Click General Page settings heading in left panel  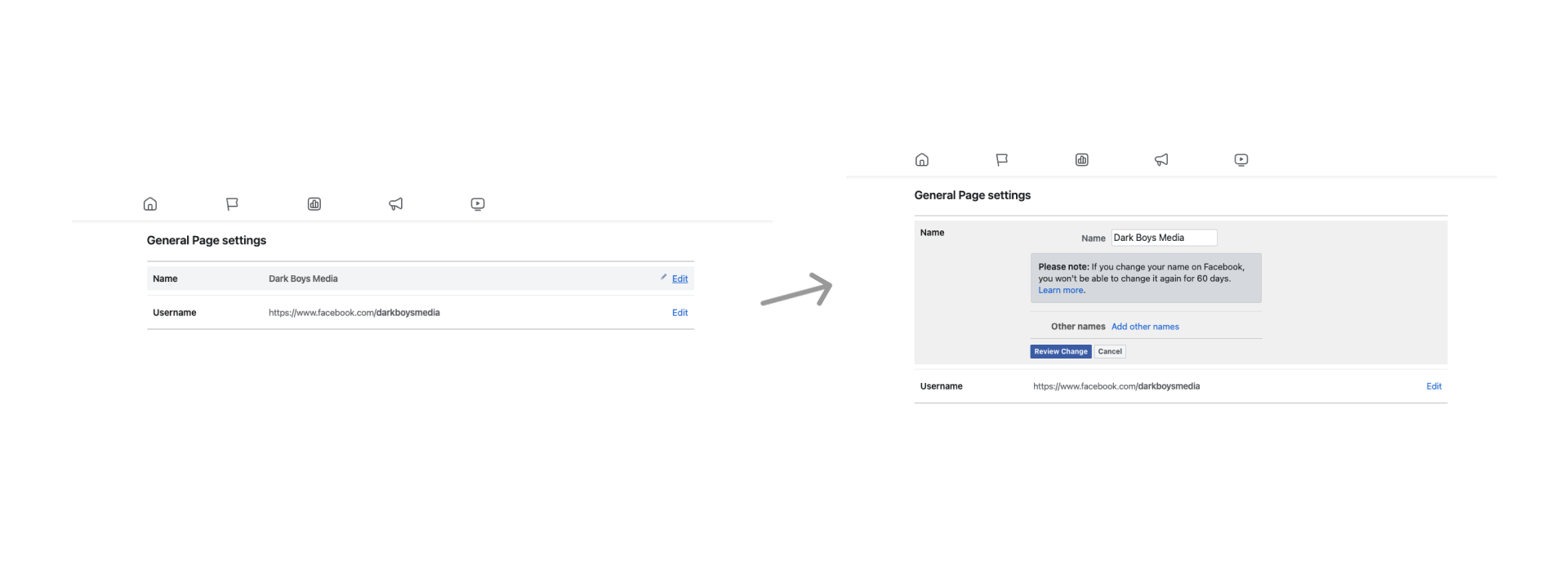(207, 240)
